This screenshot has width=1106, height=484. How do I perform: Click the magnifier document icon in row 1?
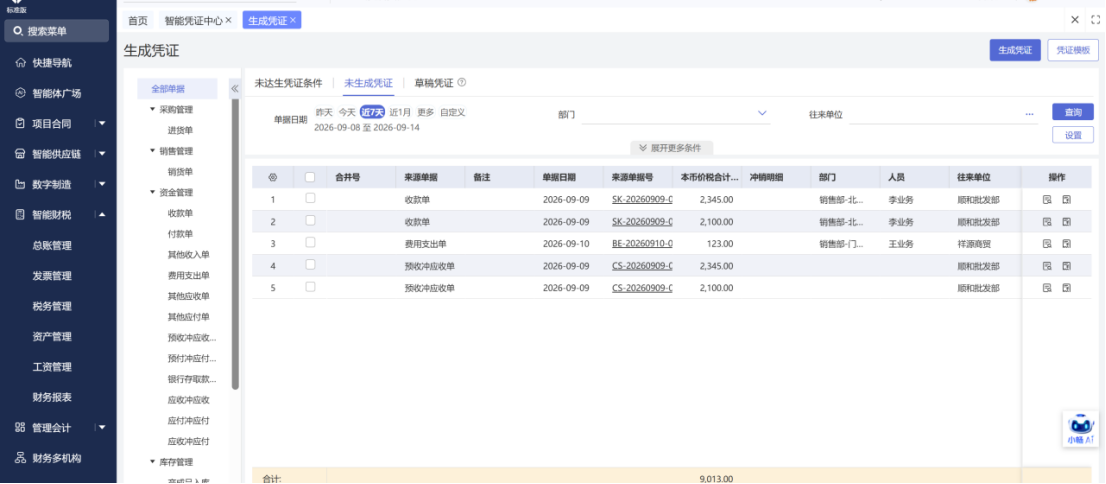(x=1047, y=200)
